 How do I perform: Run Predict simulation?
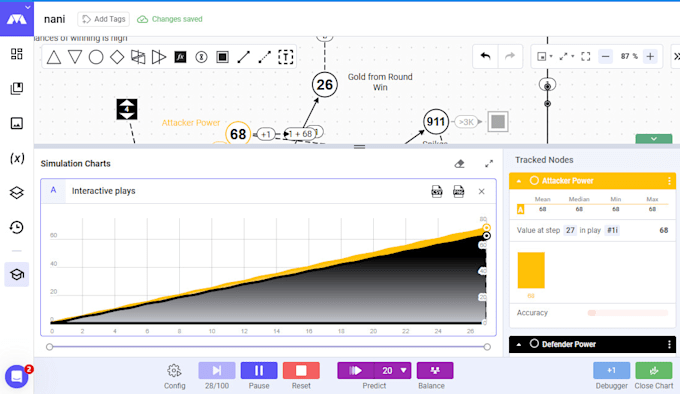(x=356, y=370)
